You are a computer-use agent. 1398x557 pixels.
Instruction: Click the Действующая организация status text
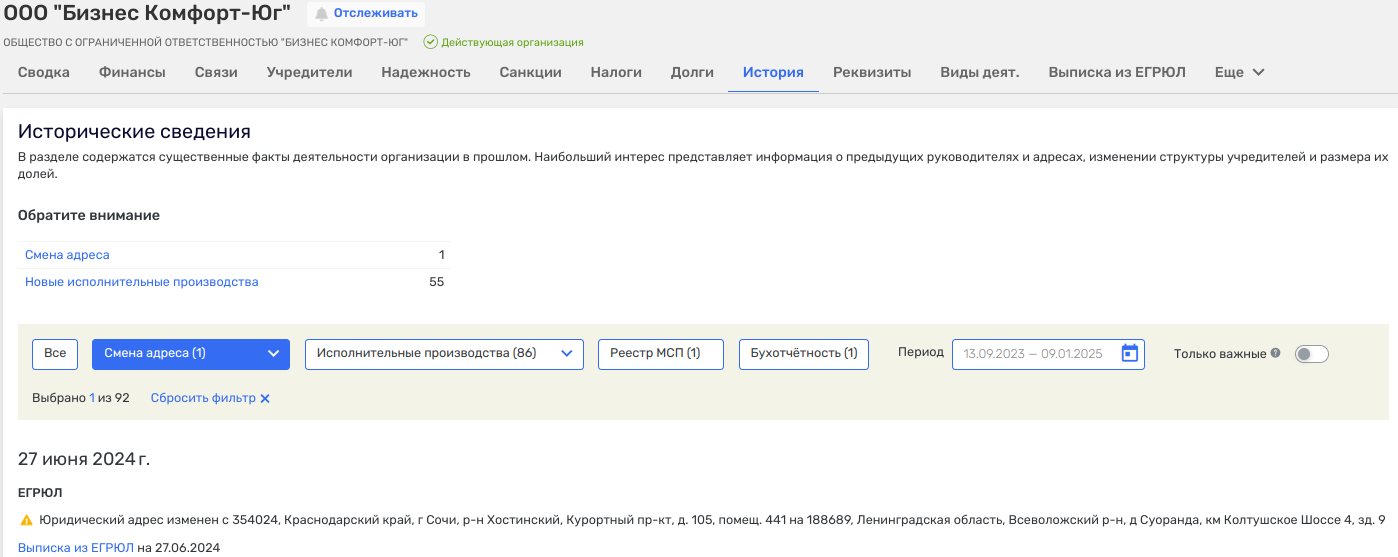click(x=512, y=42)
